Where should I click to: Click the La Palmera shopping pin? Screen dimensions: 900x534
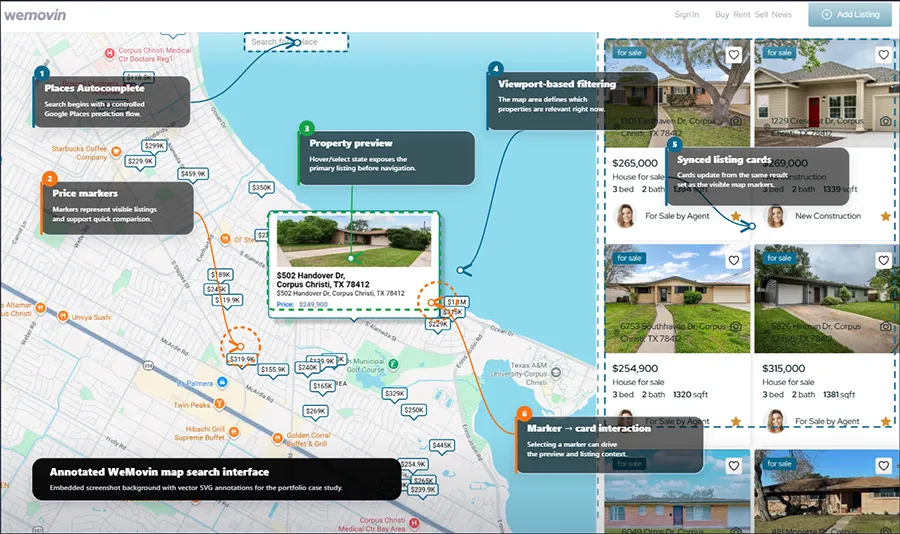coord(222,382)
